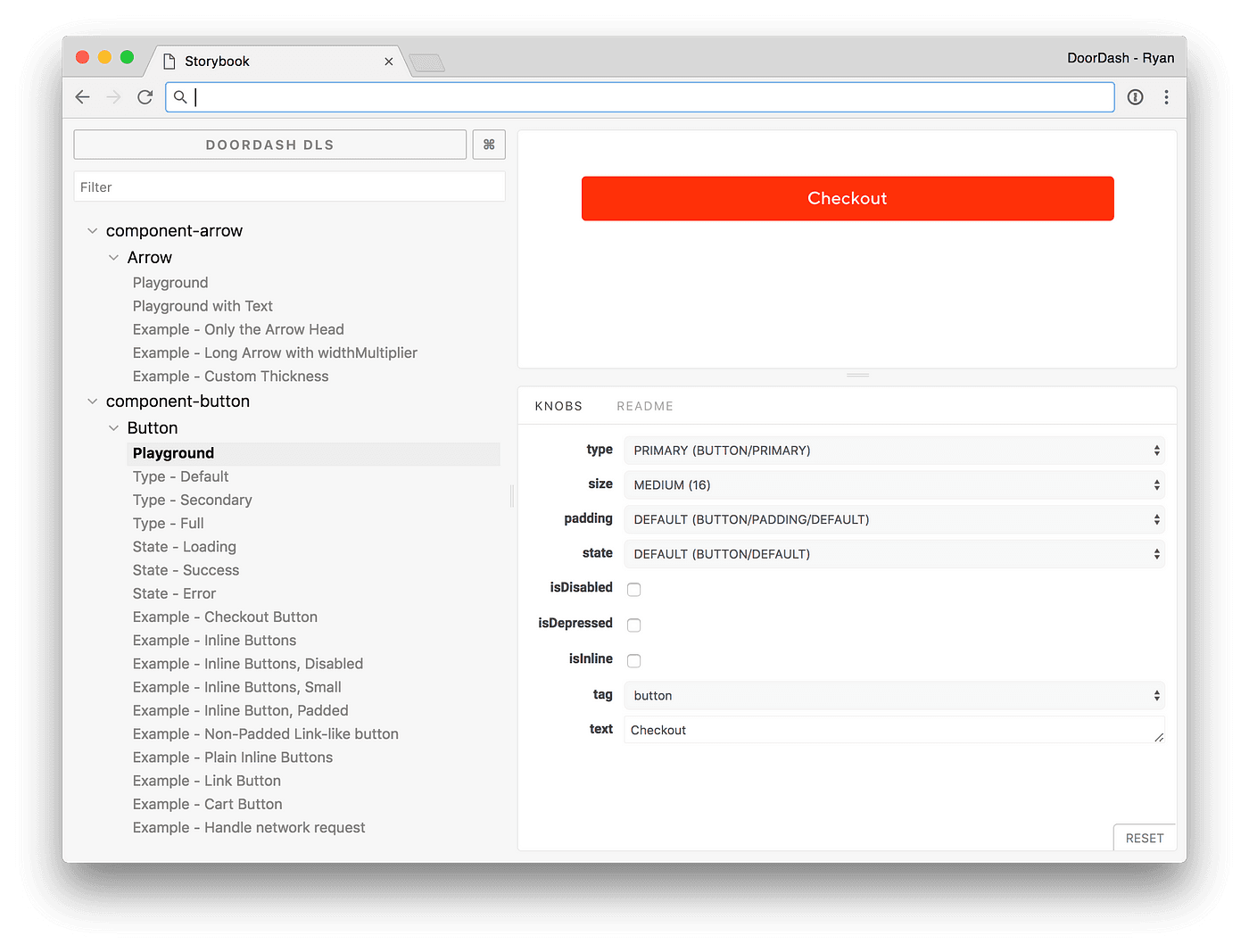This screenshot has height=952, width=1249.
Task: Click the vertical sidebar resize handle
Action: (512, 496)
